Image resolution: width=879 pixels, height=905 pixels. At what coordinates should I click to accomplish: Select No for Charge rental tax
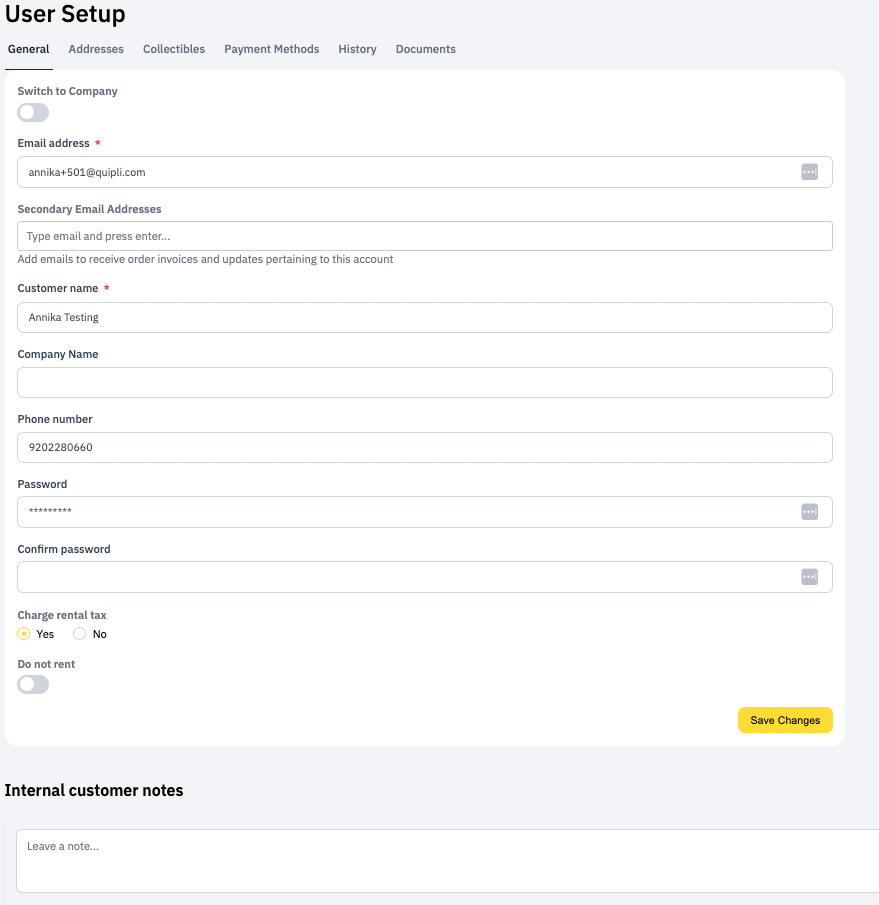pos(79,633)
